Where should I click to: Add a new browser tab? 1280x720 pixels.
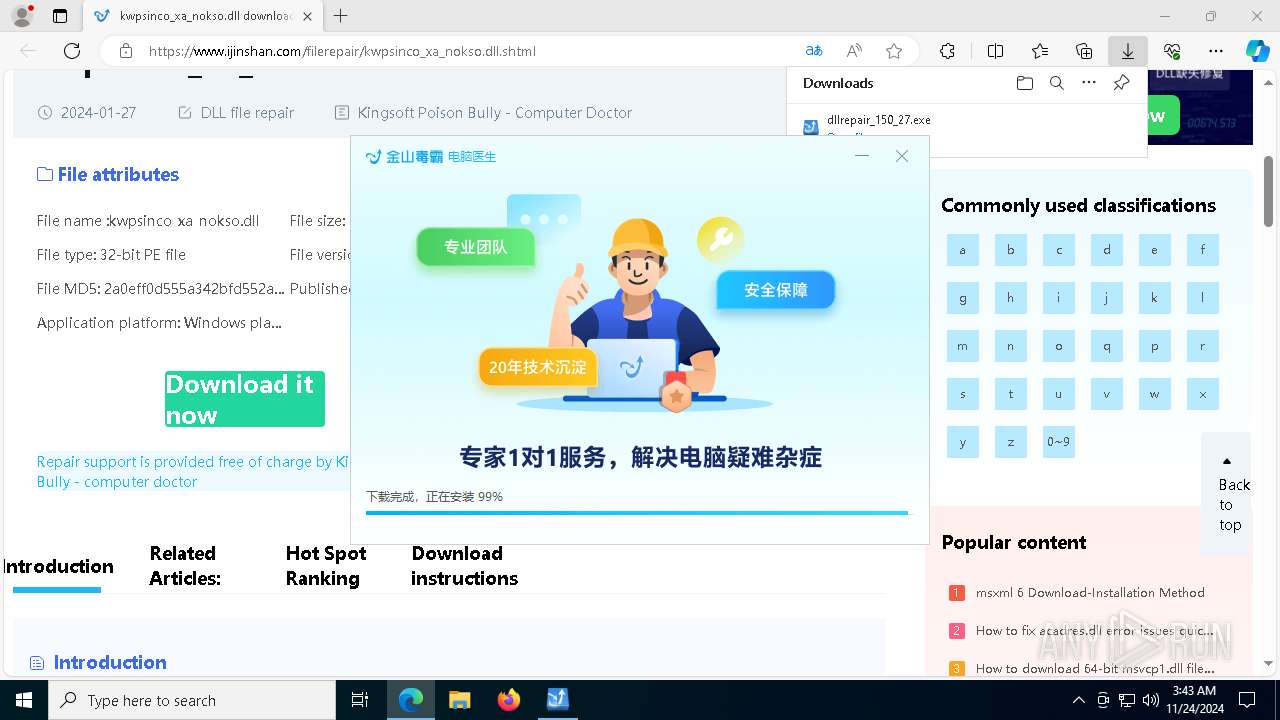pos(341,16)
